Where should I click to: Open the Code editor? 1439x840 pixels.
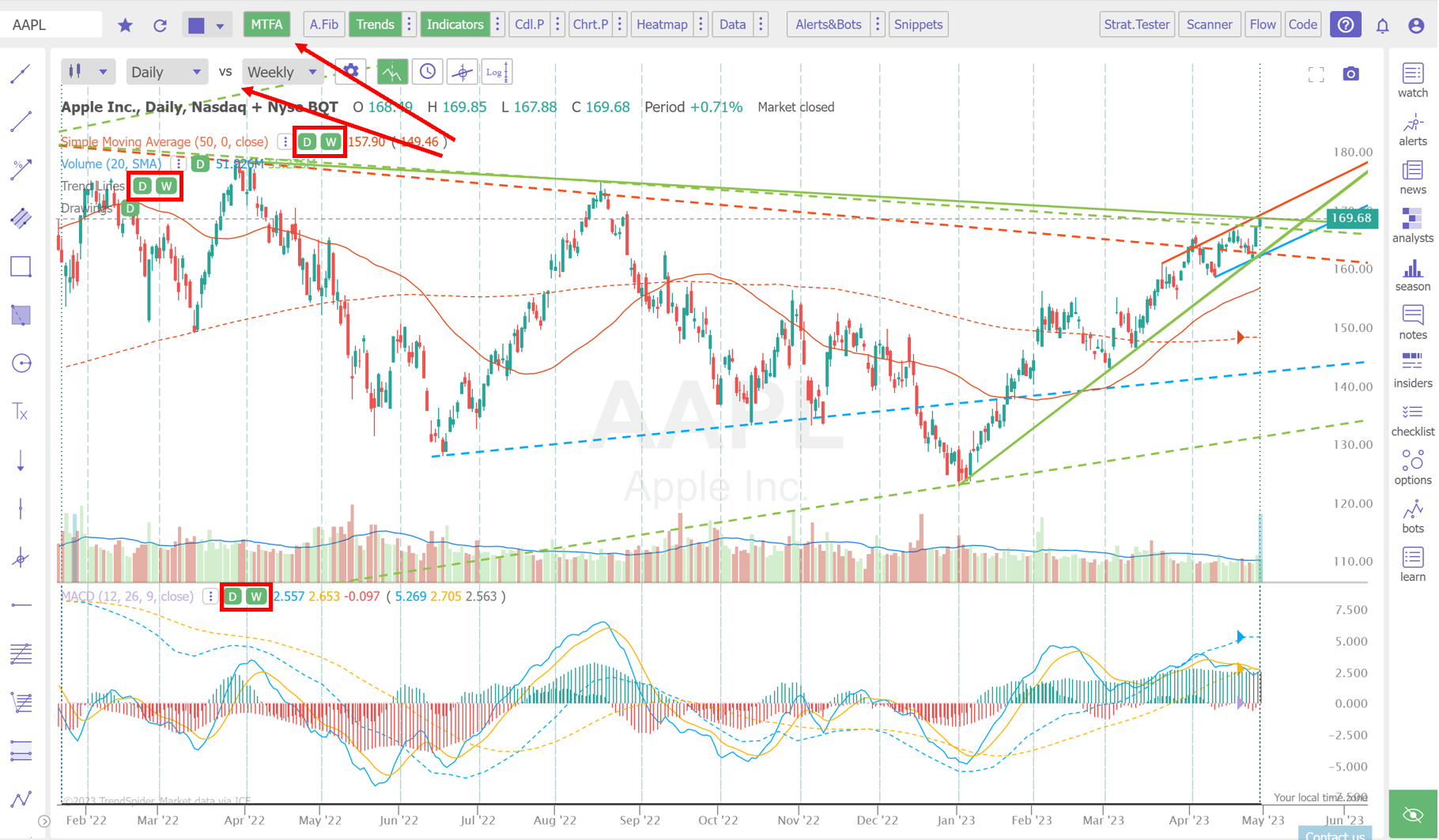1302,24
